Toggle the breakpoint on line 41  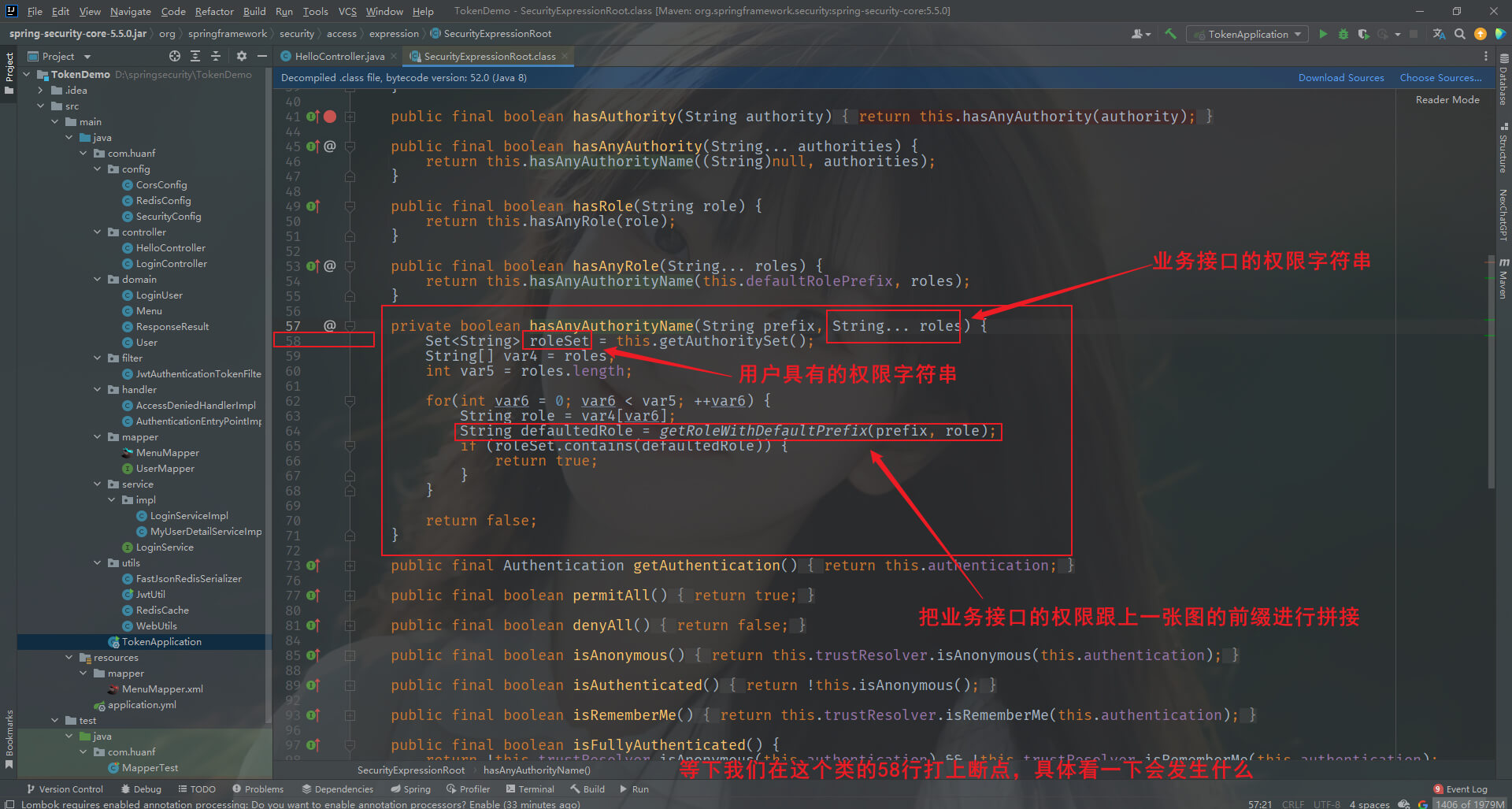(x=330, y=117)
